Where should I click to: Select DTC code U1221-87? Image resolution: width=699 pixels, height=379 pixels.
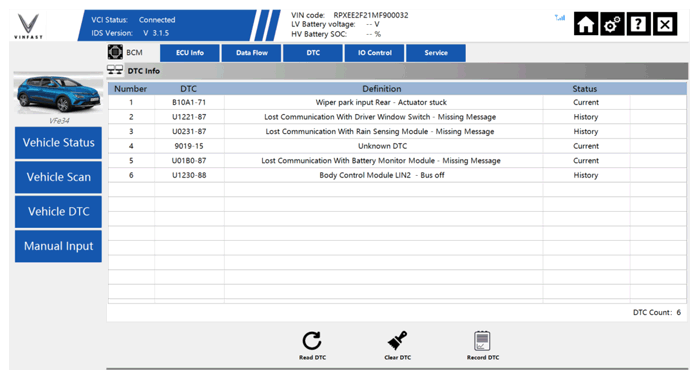189,117
